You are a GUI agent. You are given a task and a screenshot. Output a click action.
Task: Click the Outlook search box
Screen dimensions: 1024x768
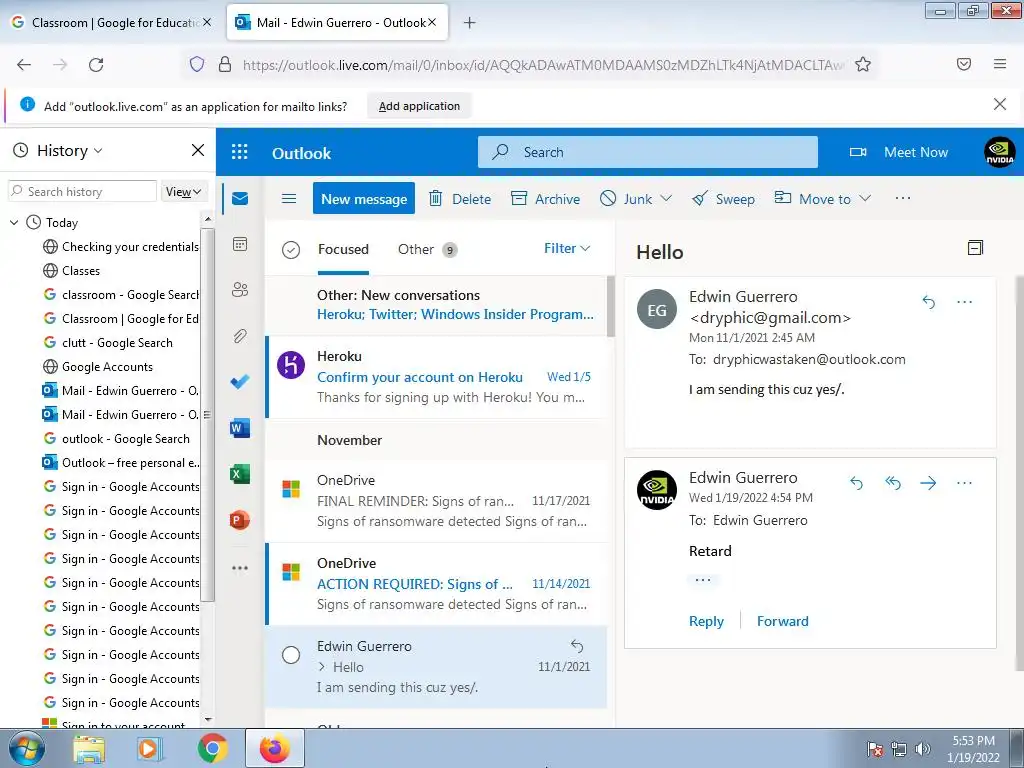click(647, 152)
